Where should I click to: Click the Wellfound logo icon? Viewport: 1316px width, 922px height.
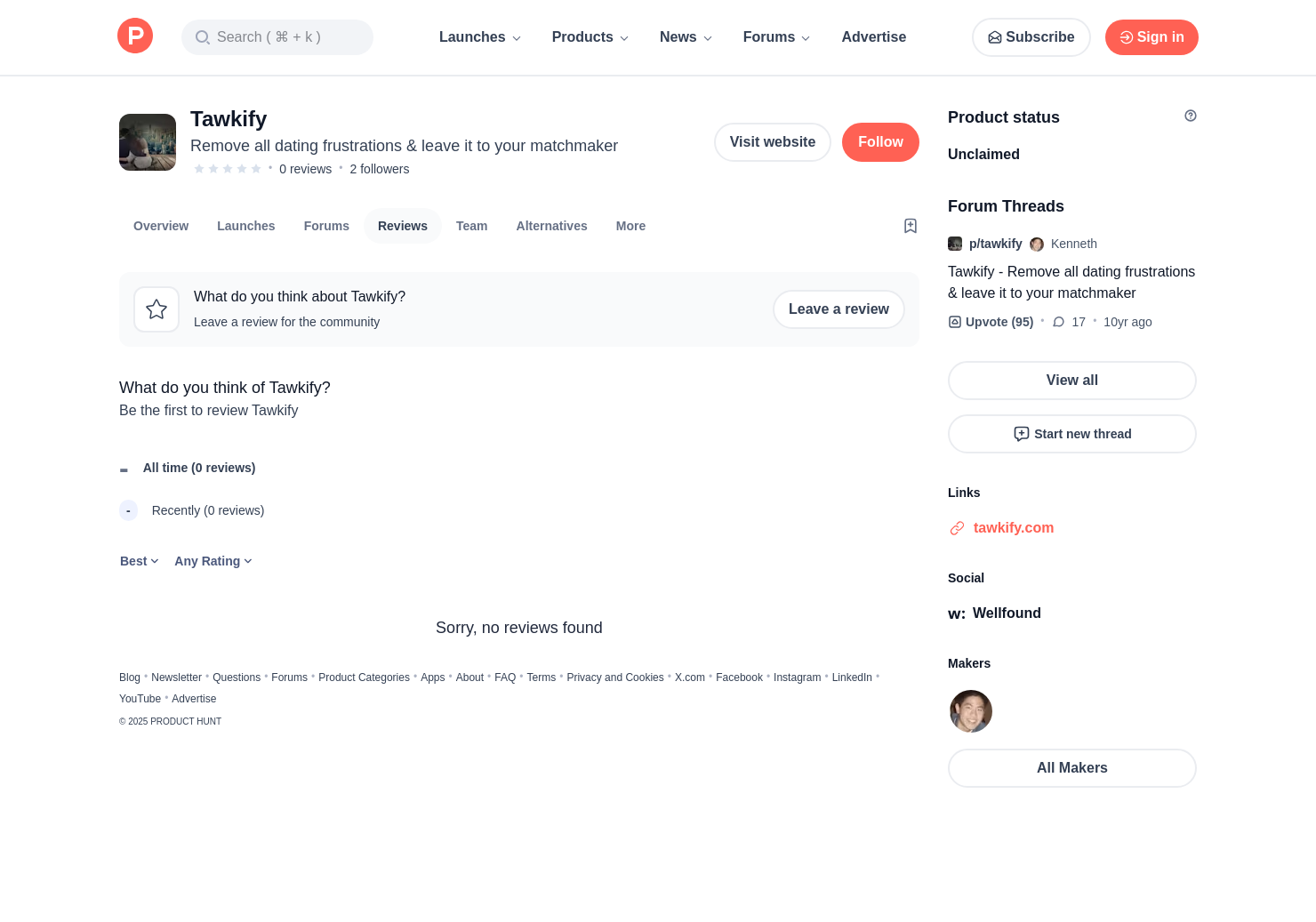point(957,613)
